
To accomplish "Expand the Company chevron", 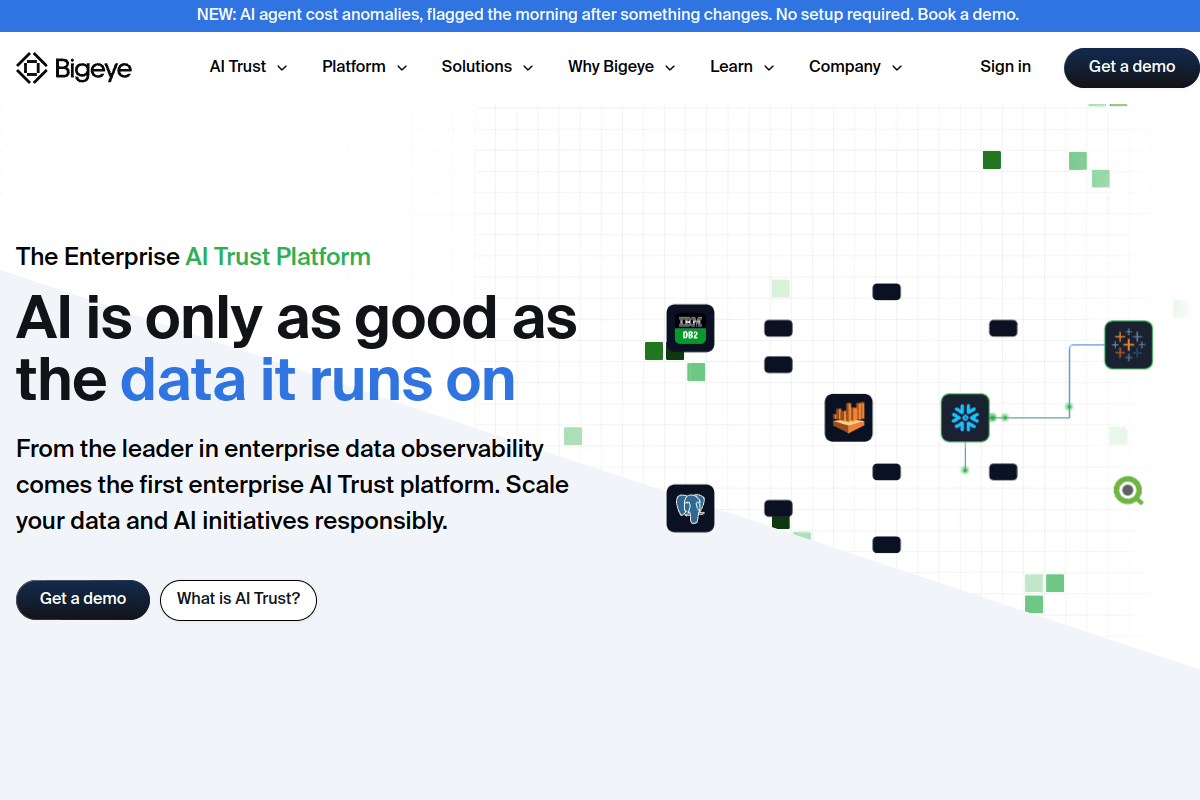I will click(x=897, y=68).
